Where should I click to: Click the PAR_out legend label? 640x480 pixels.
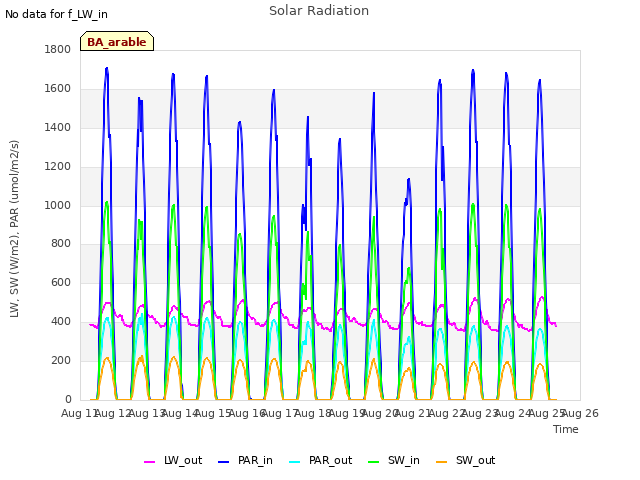click(330, 461)
